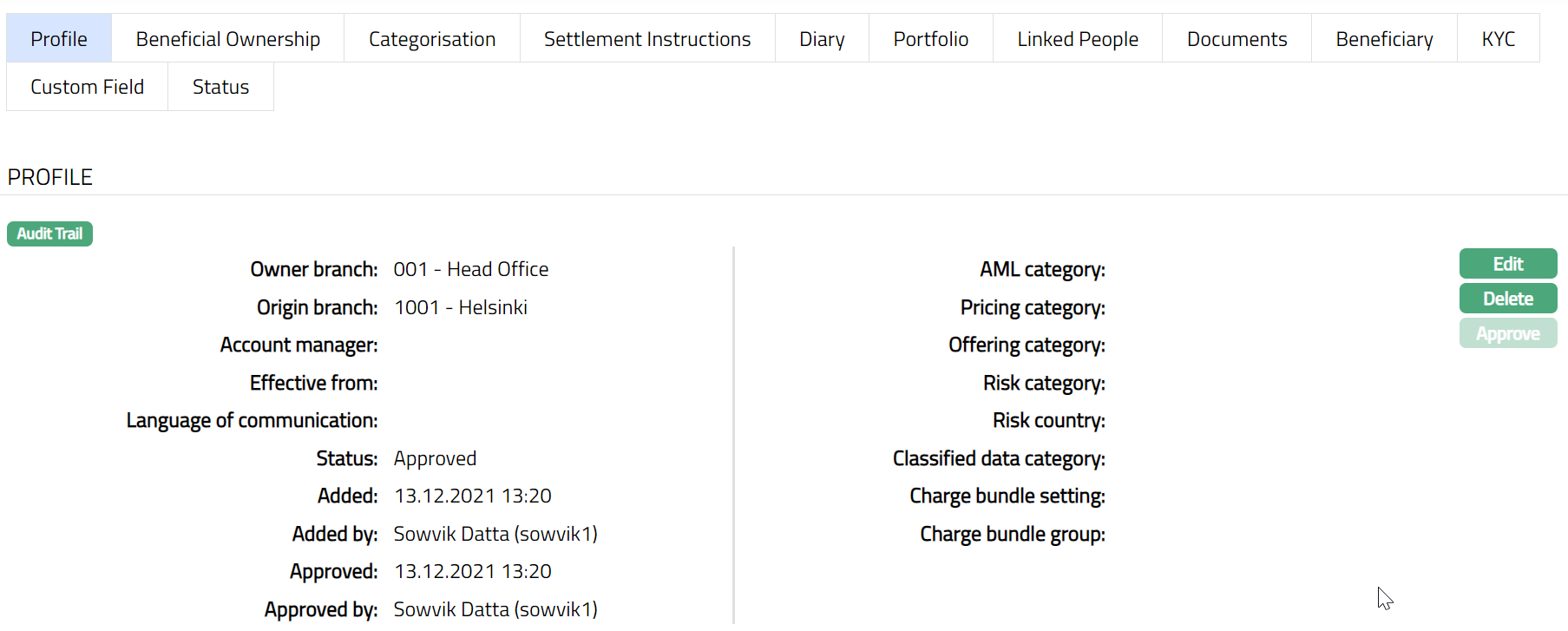View the Linked People tab
This screenshot has width=1568, height=631.
1077,39
